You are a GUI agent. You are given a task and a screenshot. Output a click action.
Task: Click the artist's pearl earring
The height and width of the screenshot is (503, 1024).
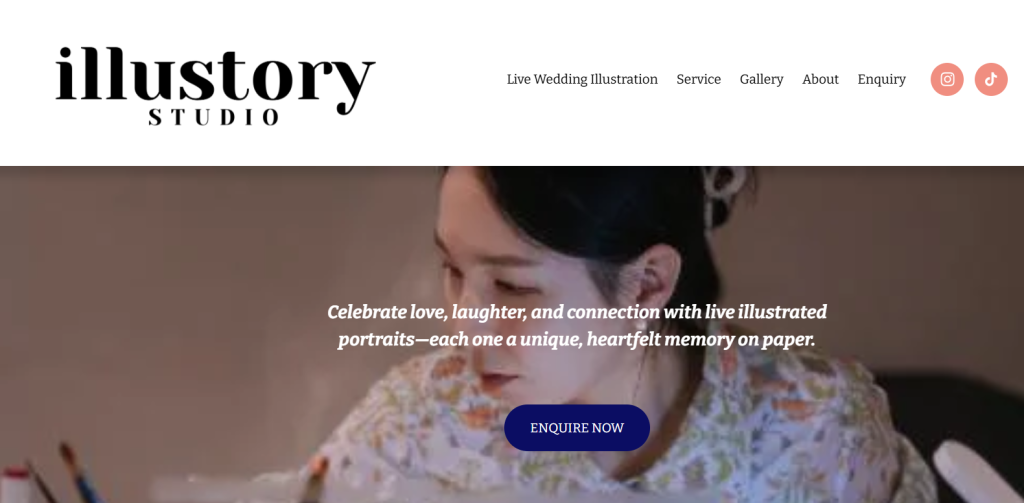(640, 326)
